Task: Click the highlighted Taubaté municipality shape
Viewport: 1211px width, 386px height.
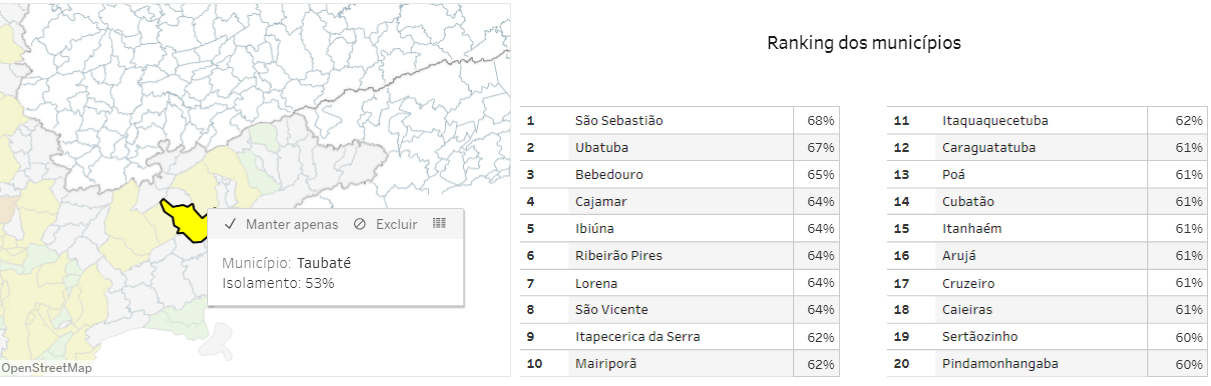Action: pos(185,221)
